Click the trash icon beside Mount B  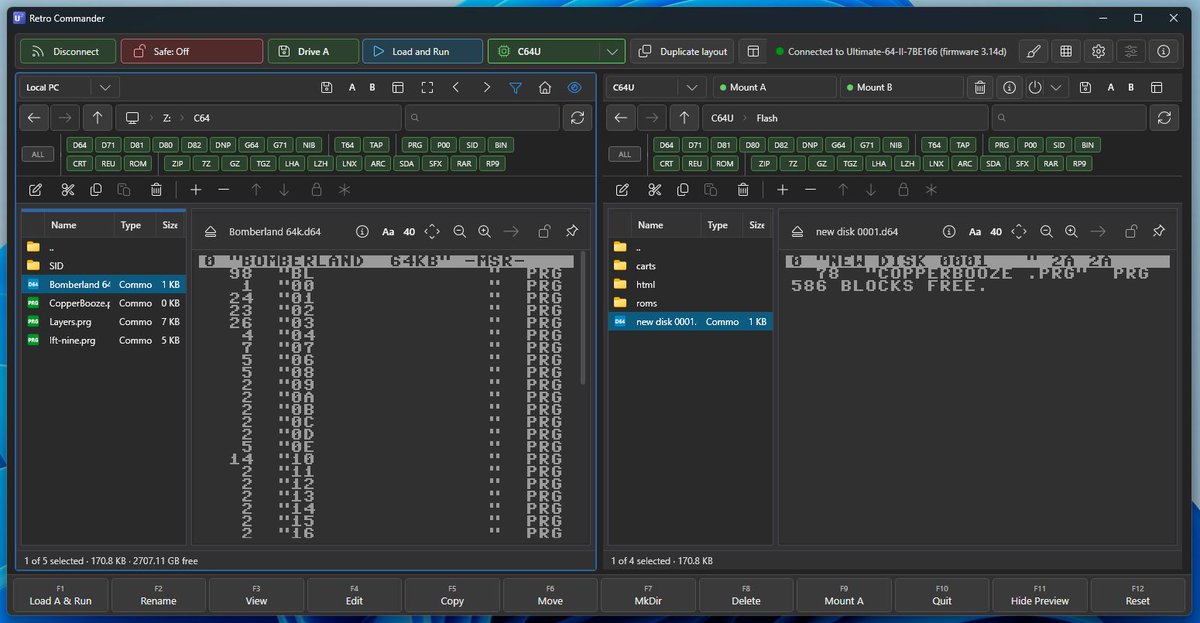[981, 87]
